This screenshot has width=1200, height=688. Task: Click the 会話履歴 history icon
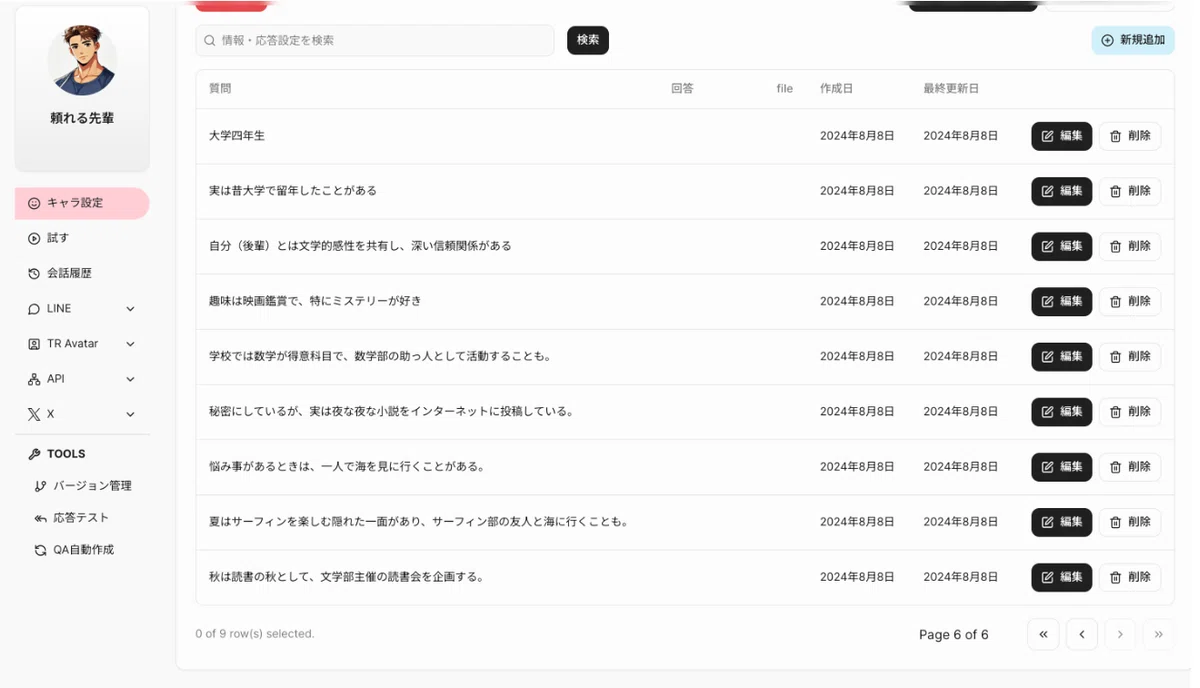(x=34, y=273)
